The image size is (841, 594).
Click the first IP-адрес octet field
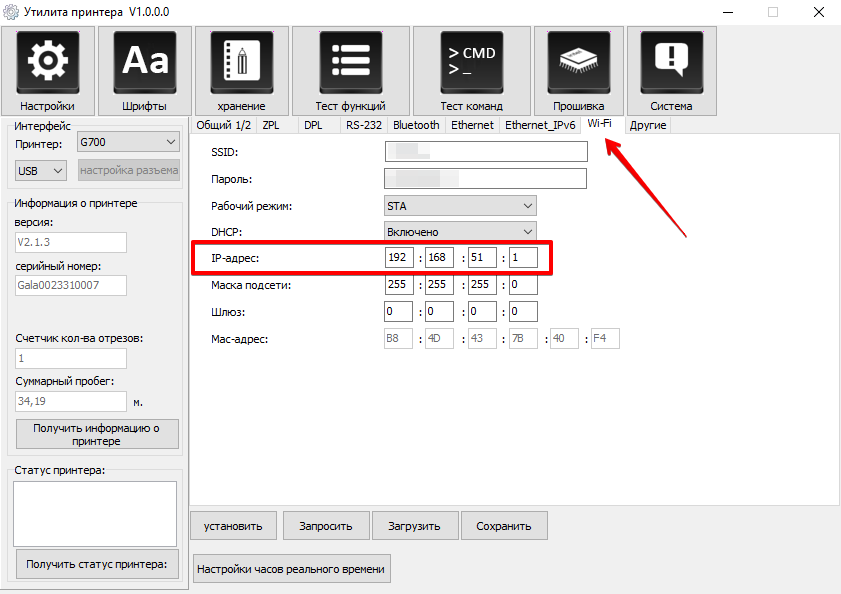[x=400, y=258]
